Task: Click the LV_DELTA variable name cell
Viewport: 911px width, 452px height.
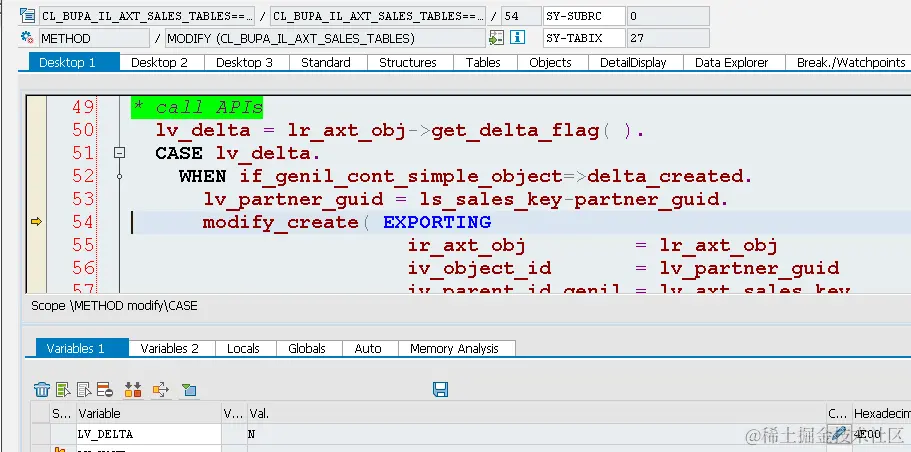Action: pos(149,434)
